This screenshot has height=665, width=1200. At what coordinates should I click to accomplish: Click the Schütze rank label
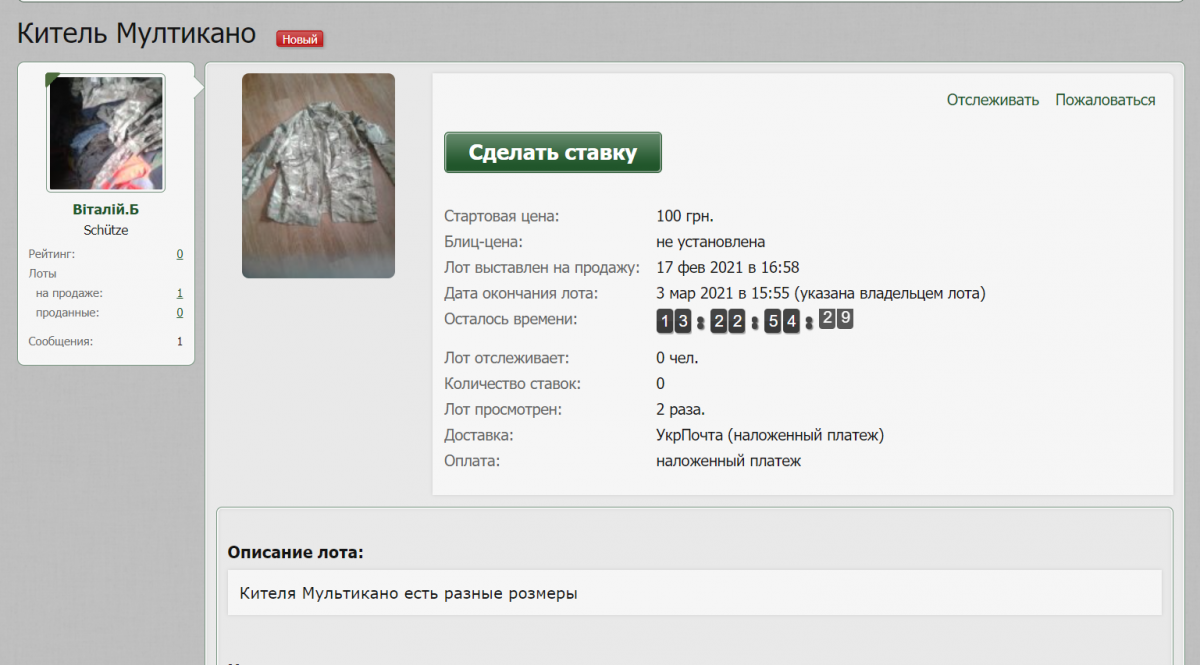point(106,230)
